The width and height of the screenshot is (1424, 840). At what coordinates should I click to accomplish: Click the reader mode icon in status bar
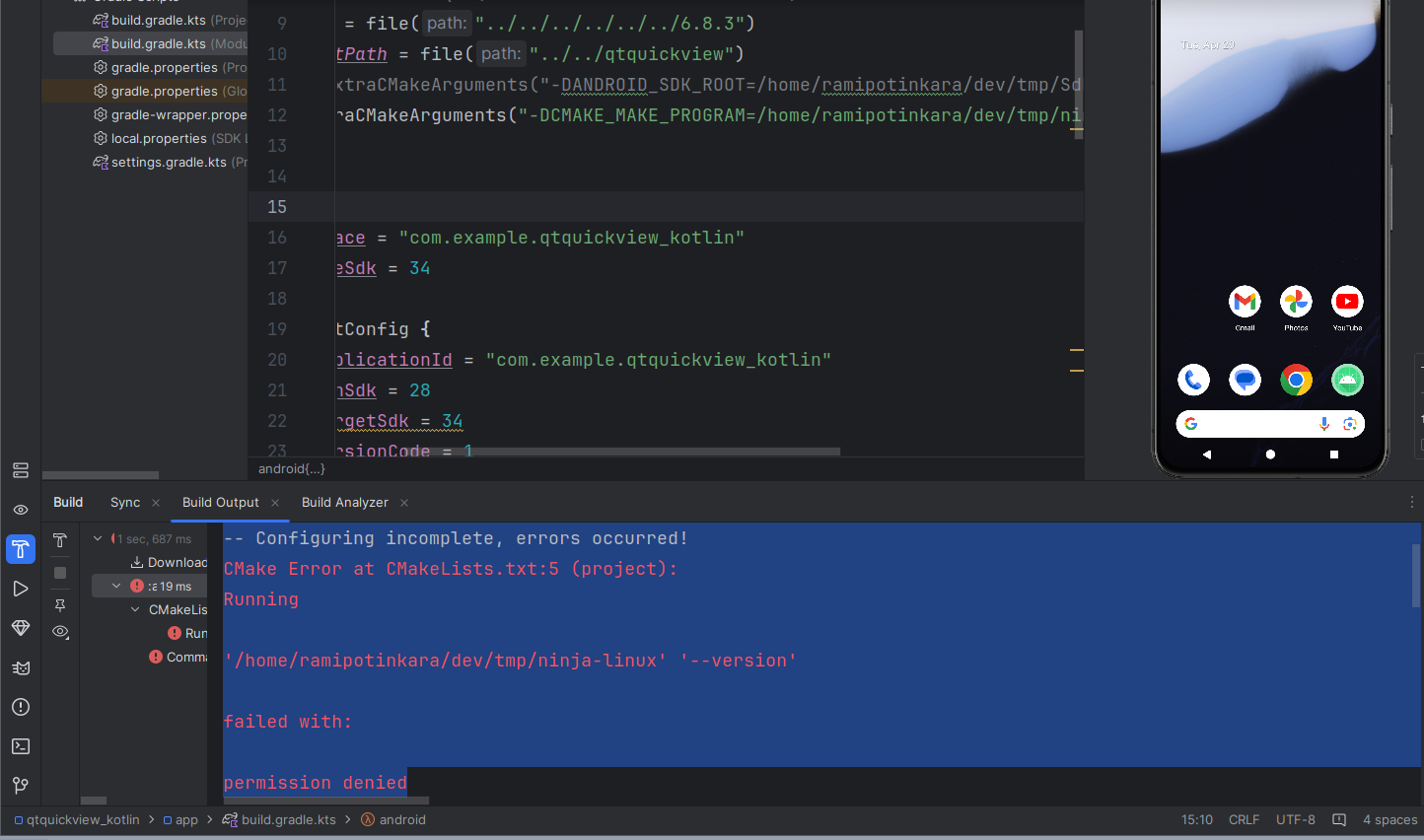coord(1339,820)
